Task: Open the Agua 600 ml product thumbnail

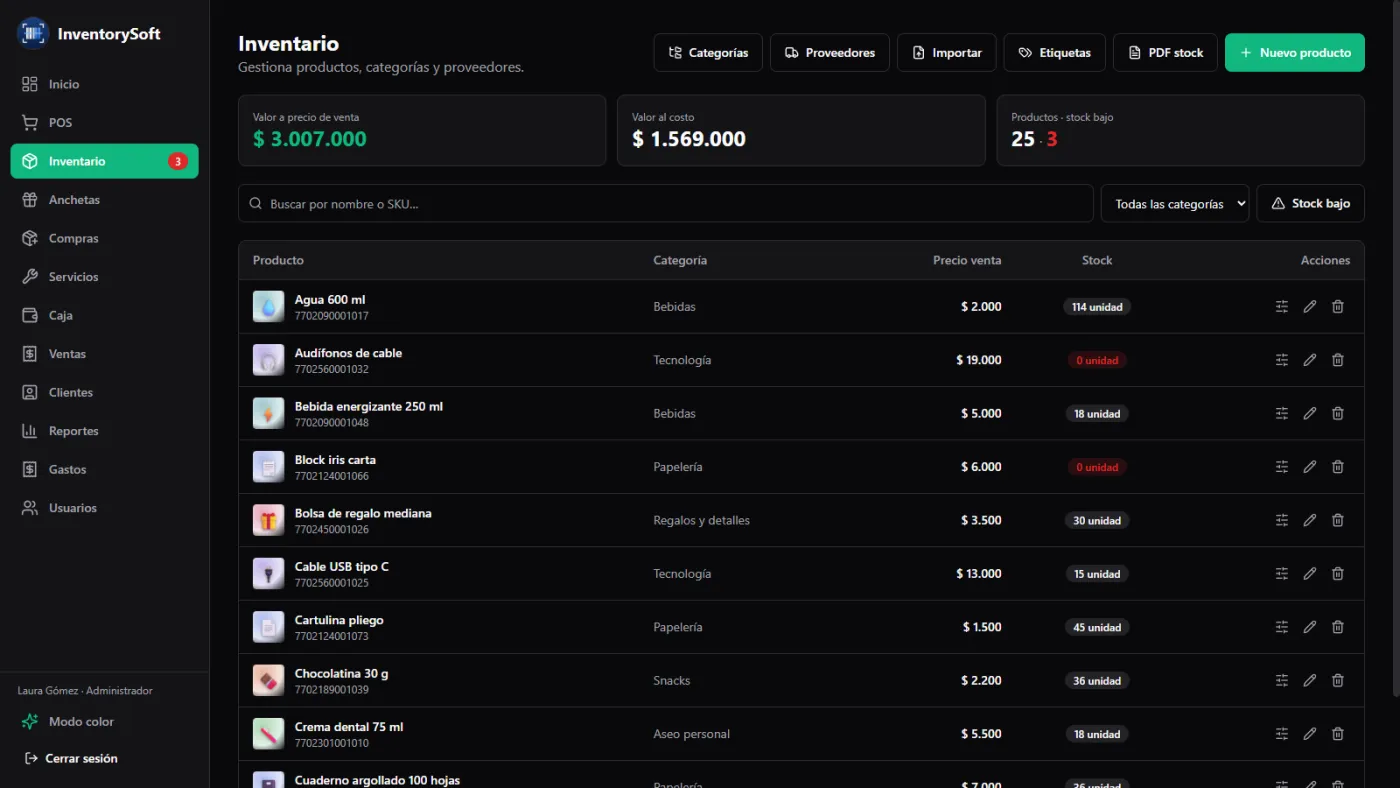Action: pos(269,307)
